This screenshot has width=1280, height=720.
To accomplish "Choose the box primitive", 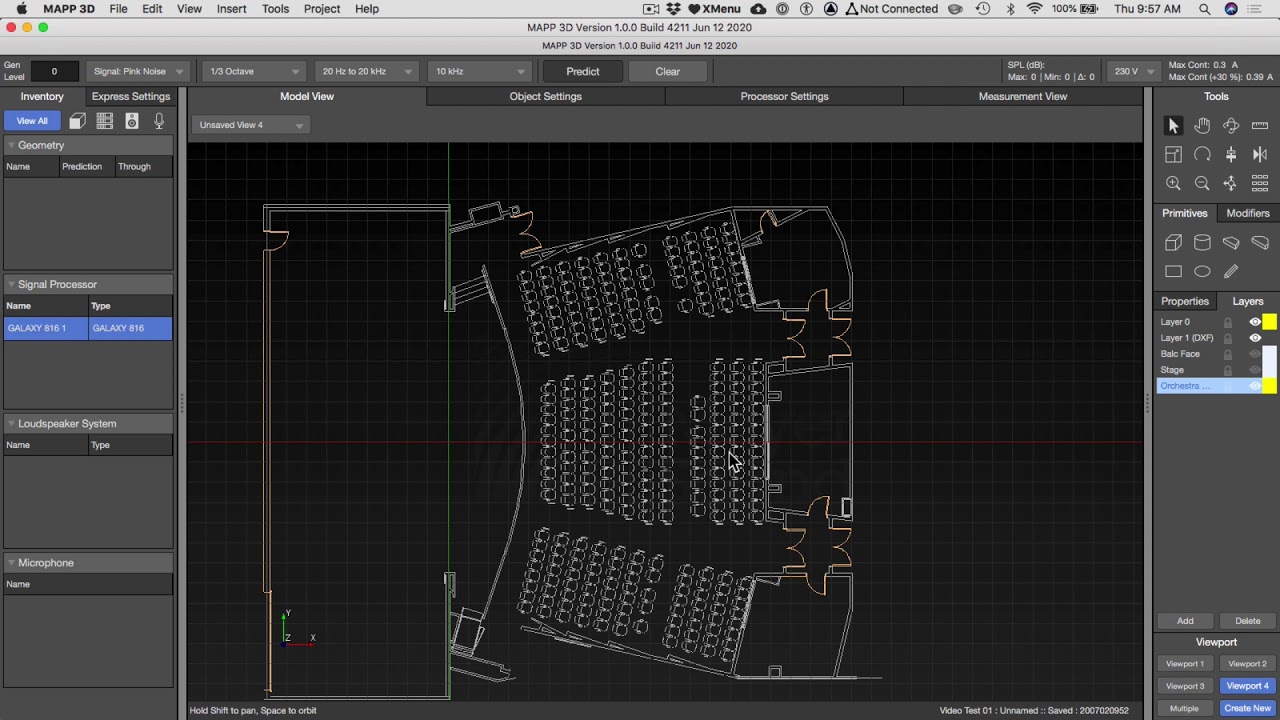I will 1173,242.
